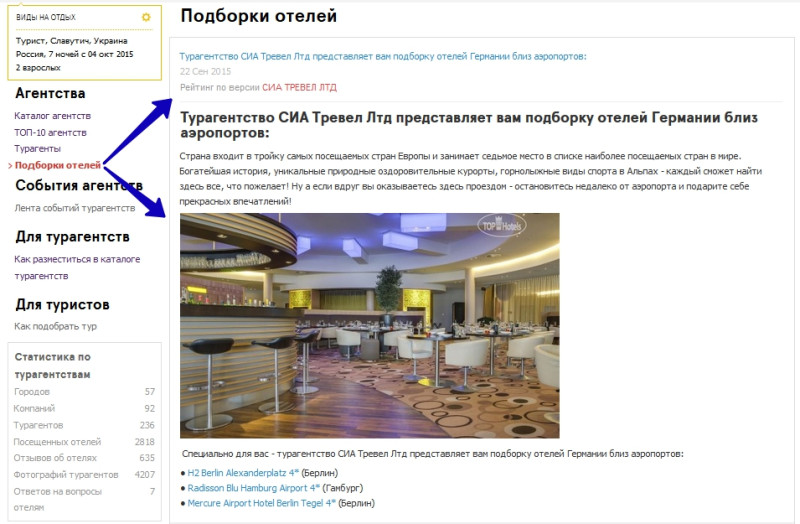The height and width of the screenshot is (524, 800).
Task: Click the Городов statistics row
Action: (x=84, y=392)
